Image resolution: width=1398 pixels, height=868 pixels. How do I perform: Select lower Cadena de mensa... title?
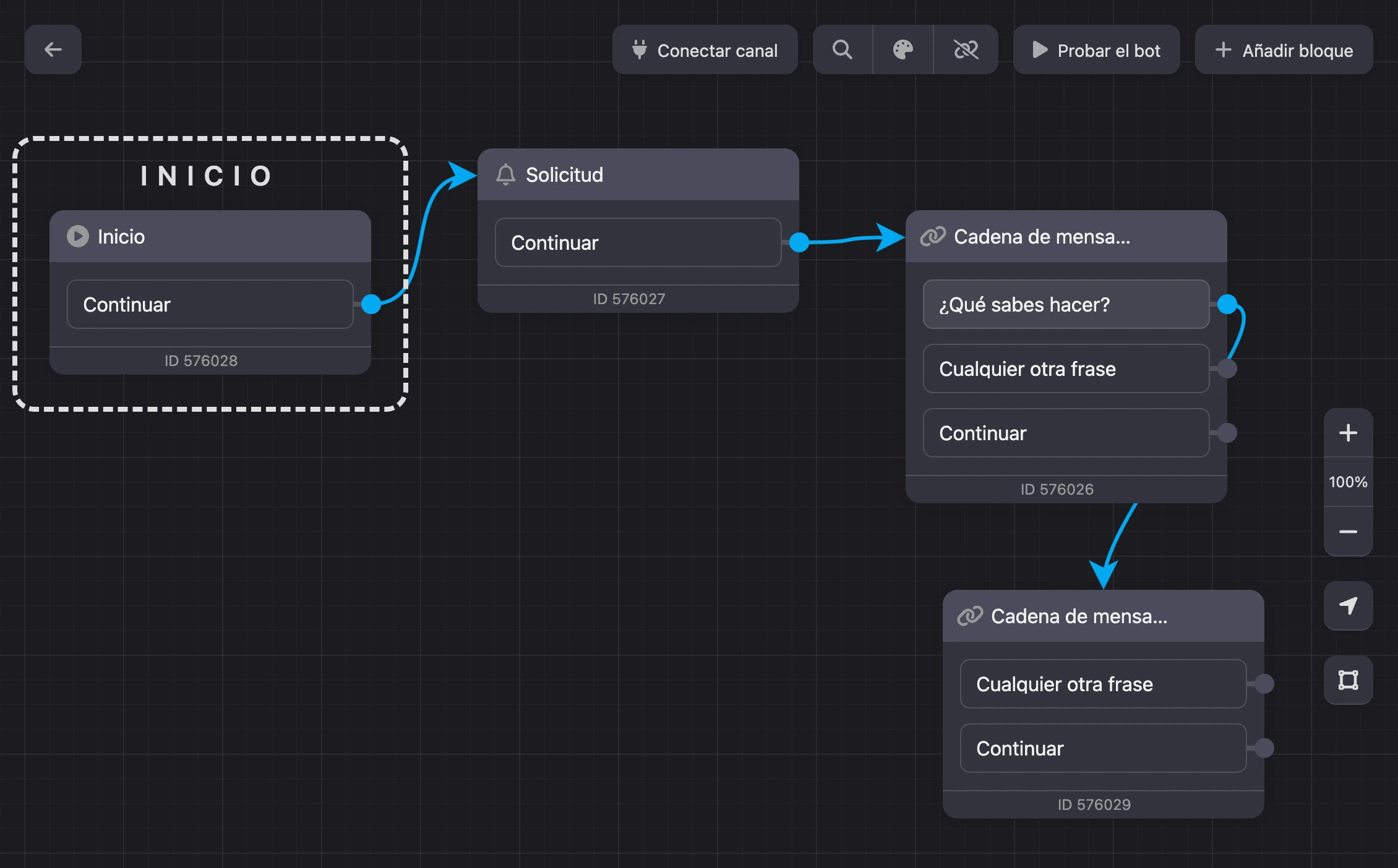(1079, 616)
